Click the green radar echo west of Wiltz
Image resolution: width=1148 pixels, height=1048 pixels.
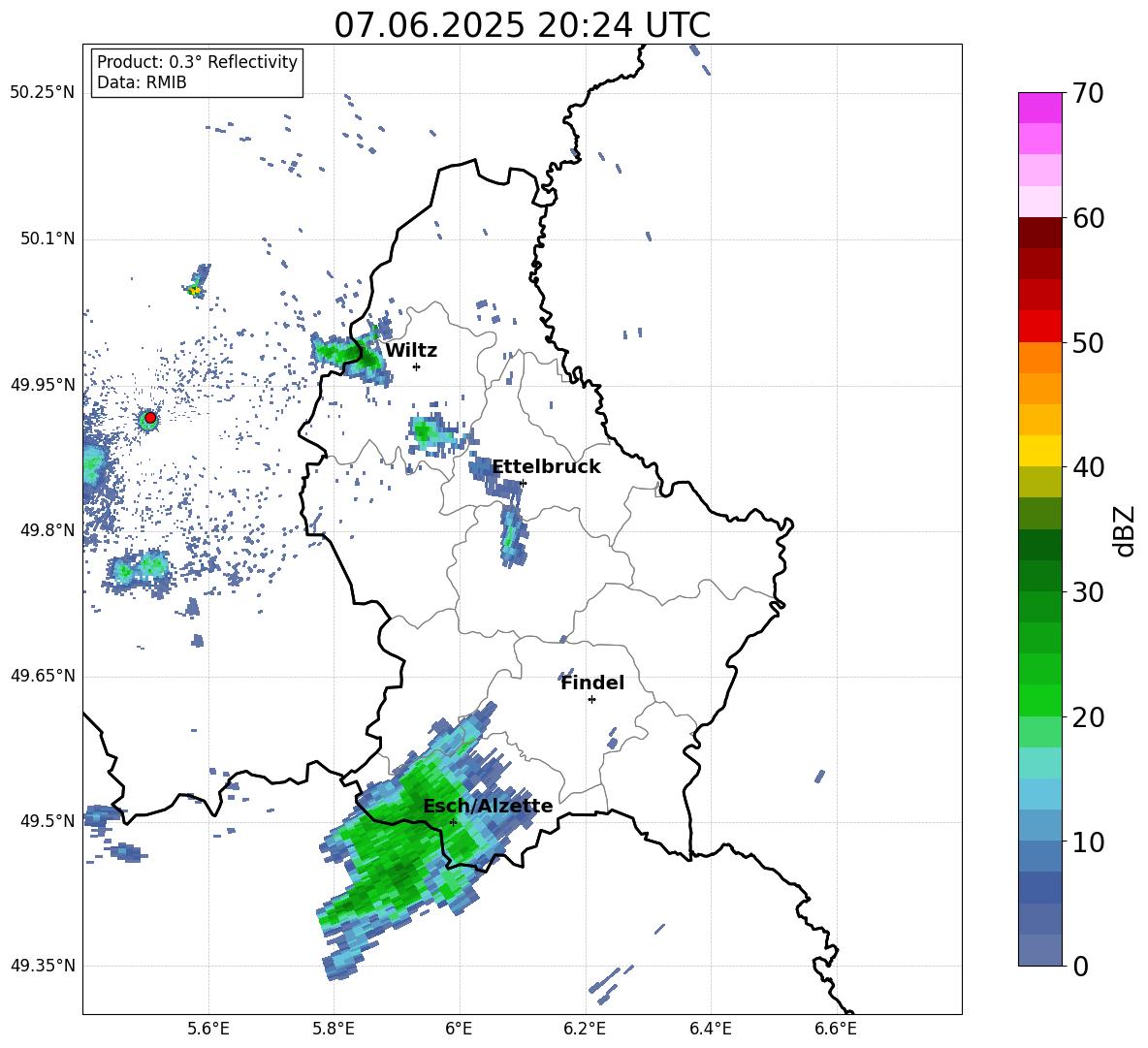[x=351, y=354]
